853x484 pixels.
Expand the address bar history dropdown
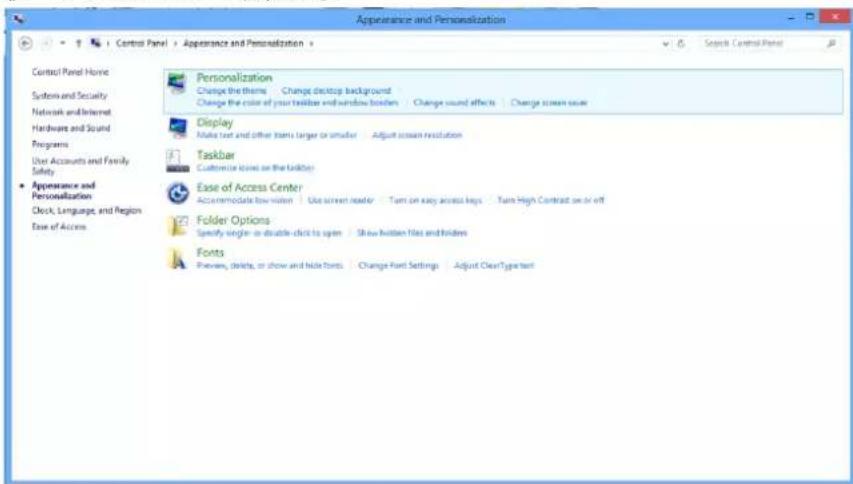tap(666, 44)
